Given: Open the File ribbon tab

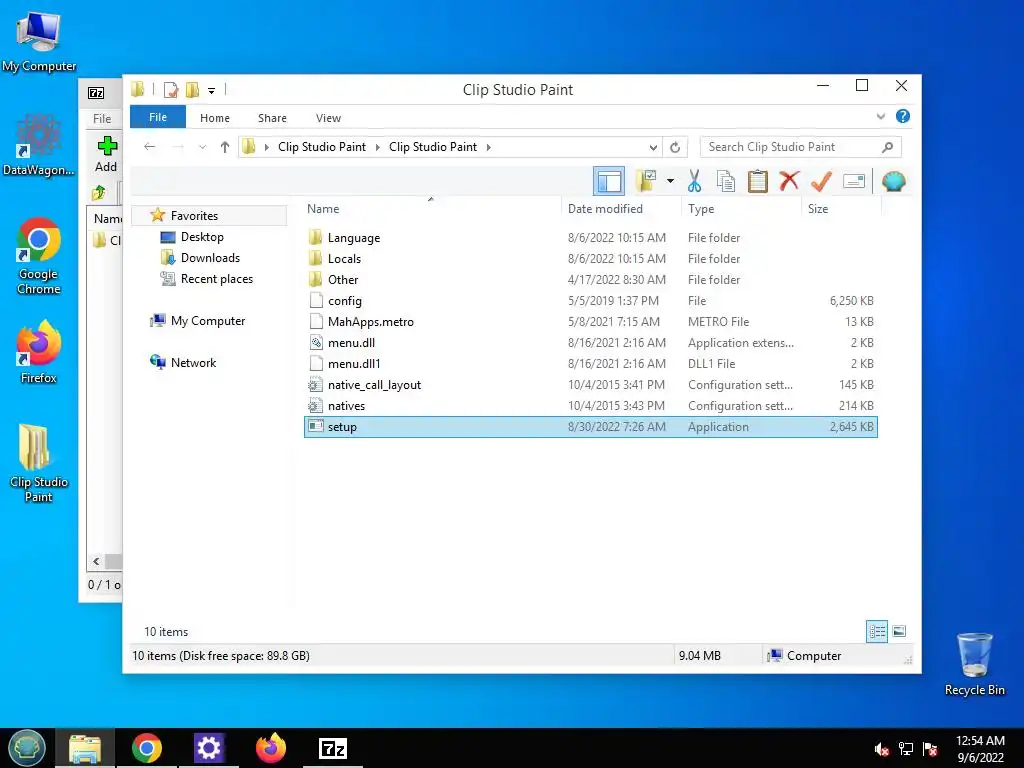Looking at the screenshot, I should 158,117.
